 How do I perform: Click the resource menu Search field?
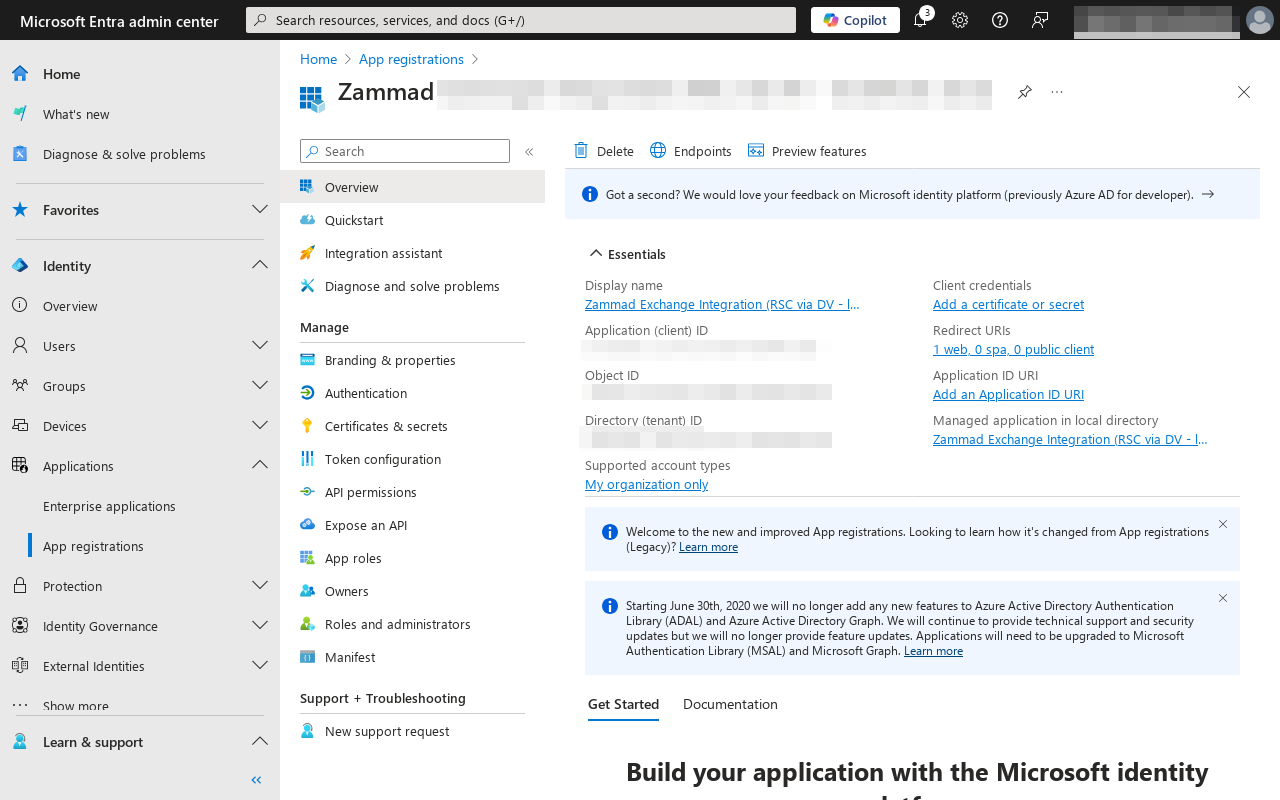(405, 151)
